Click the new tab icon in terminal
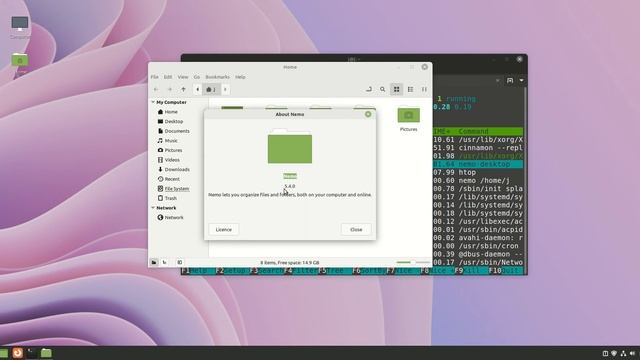Viewport: 640px width, 360px height. (x=510, y=80)
